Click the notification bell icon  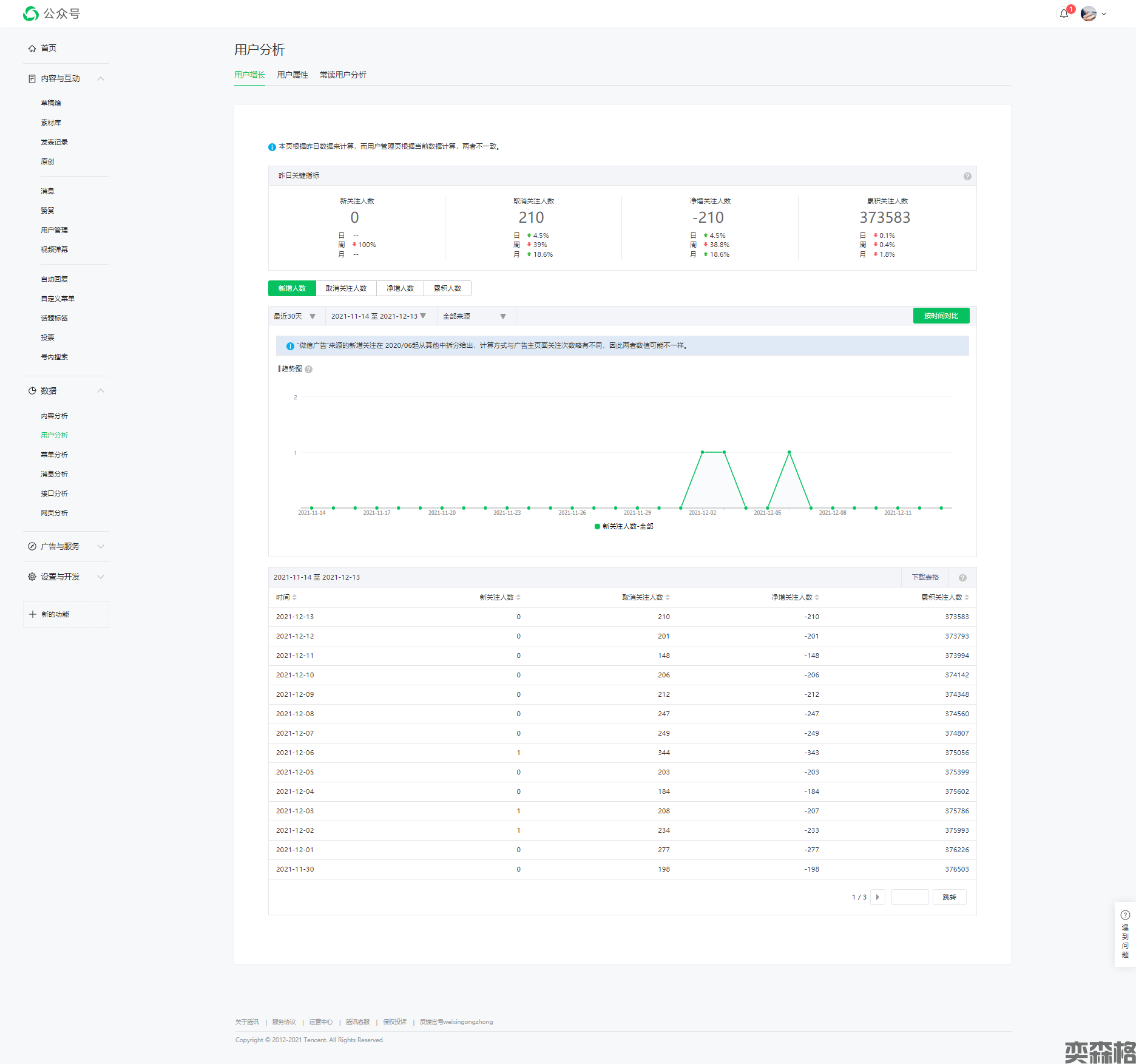click(1064, 13)
